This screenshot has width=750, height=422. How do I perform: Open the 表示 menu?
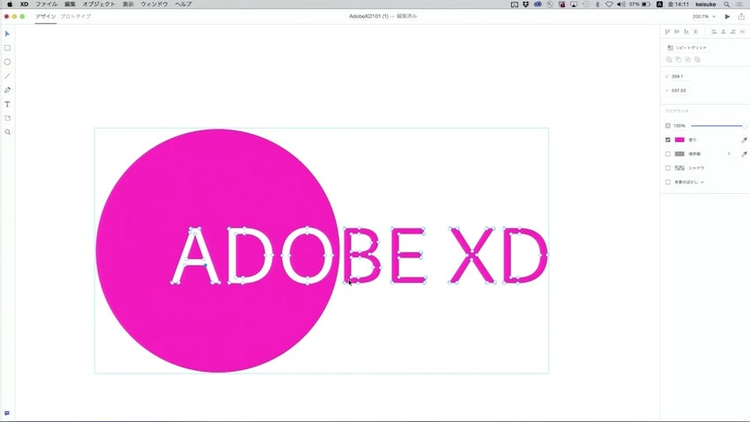tap(128, 4)
